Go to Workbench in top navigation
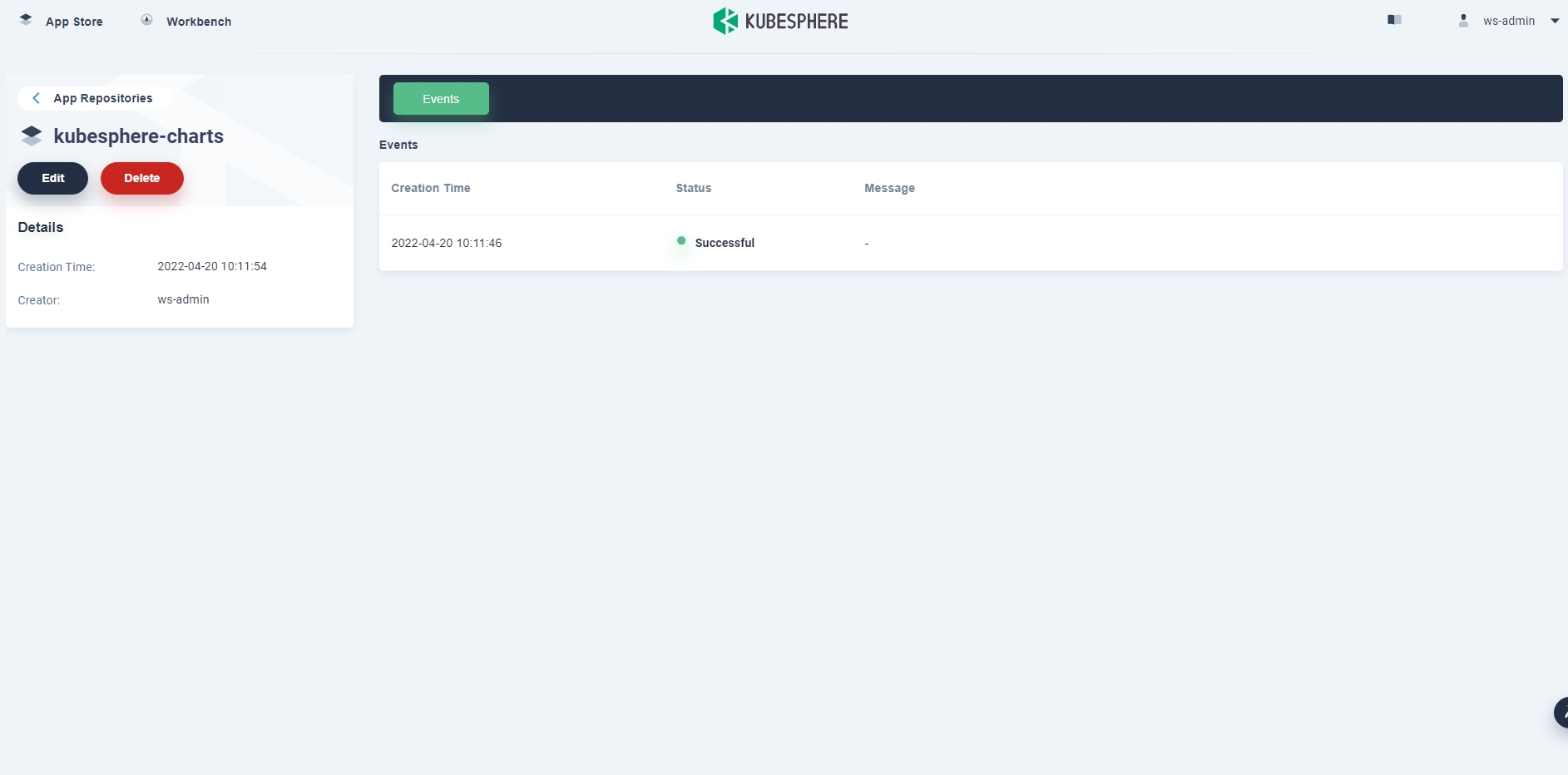The width and height of the screenshot is (1568, 775). pyautogui.click(x=199, y=22)
